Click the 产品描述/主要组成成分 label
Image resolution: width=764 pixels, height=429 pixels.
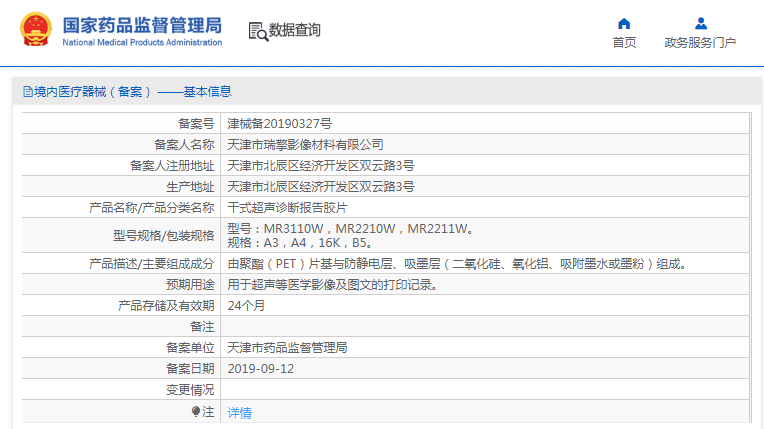tap(152, 264)
